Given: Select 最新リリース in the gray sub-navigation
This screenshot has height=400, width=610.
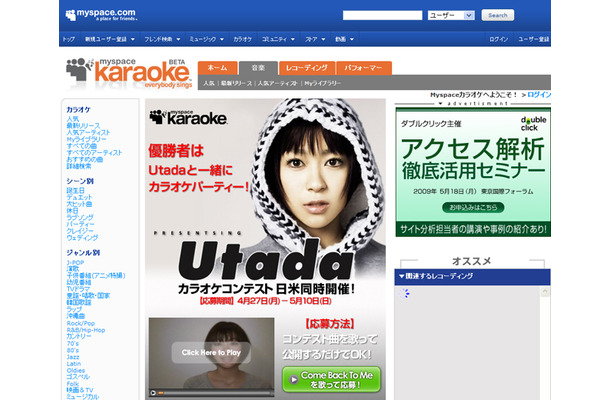Looking at the screenshot, I should 236,83.
